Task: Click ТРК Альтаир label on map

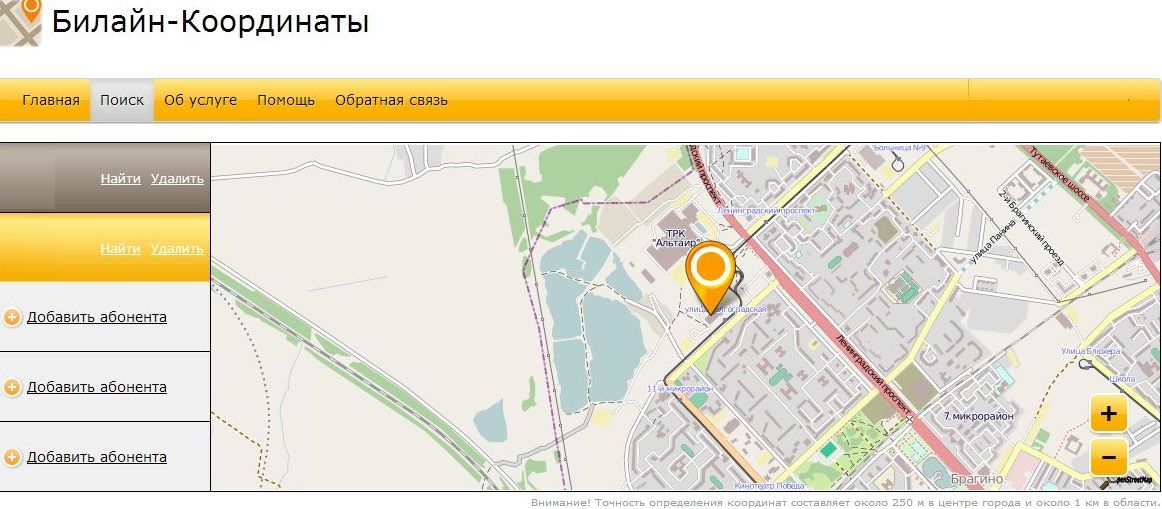Action: click(677, 238)
